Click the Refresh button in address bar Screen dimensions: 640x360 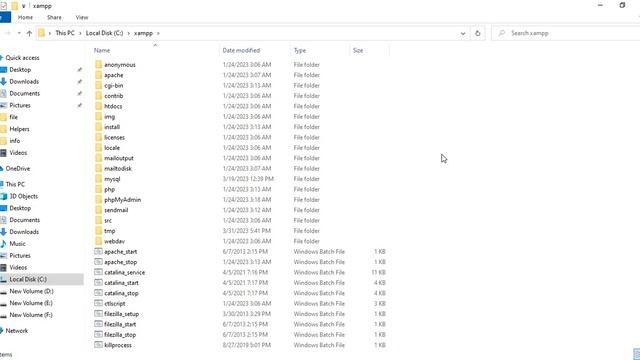[478, 33]
